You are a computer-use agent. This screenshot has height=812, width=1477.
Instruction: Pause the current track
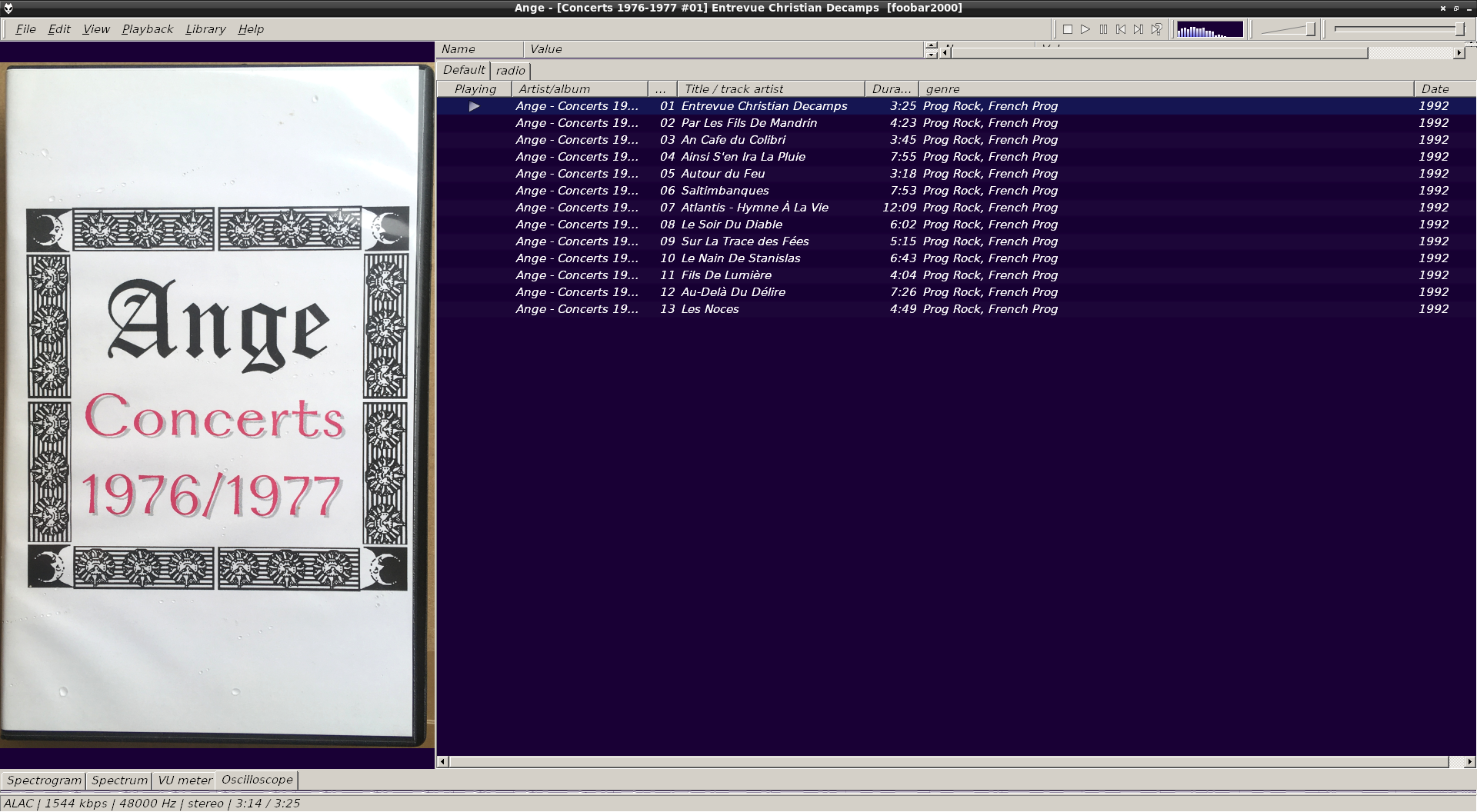[x=1103, y=29]
